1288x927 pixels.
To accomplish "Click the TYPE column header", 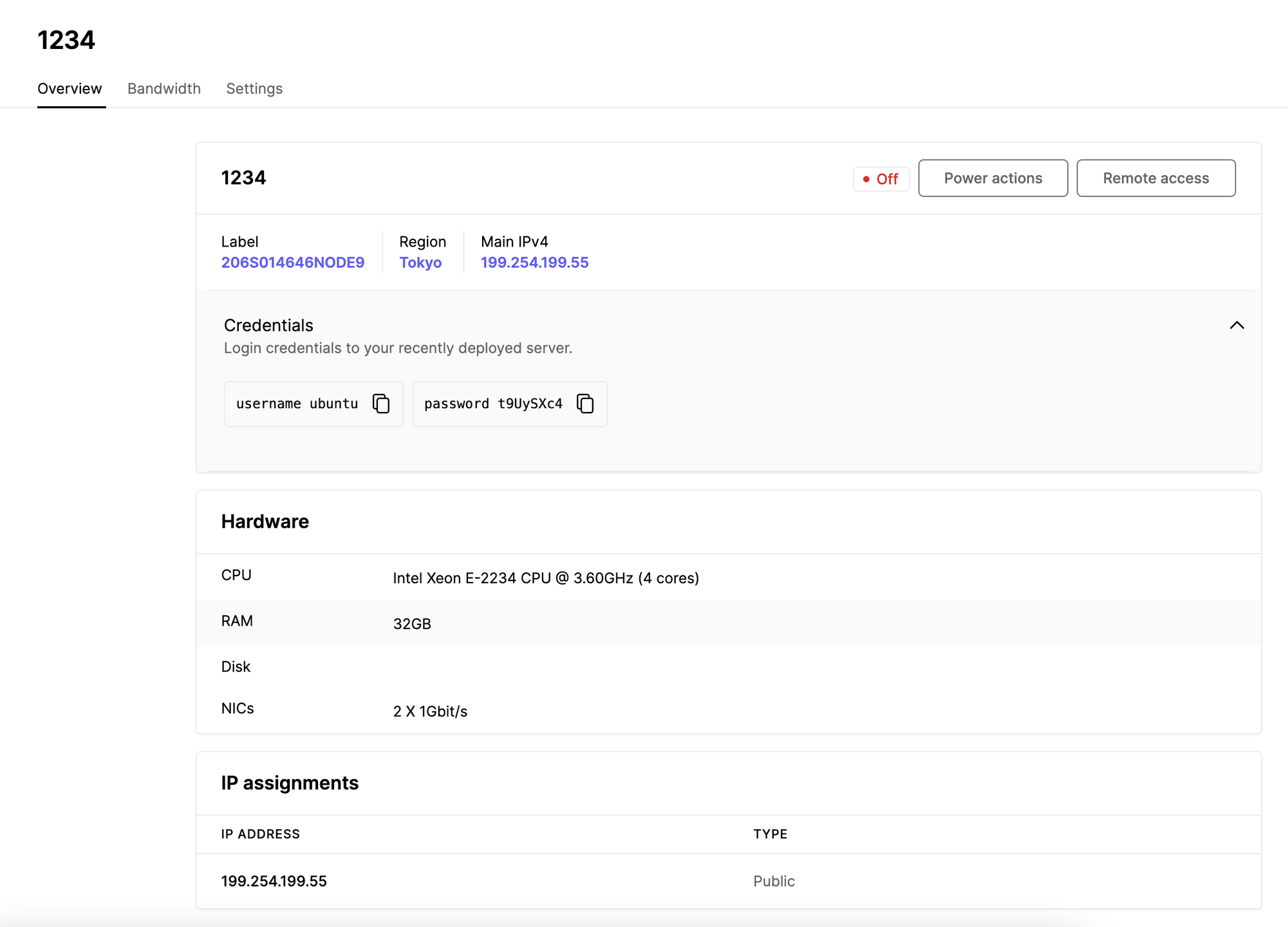I will [770, 834].
